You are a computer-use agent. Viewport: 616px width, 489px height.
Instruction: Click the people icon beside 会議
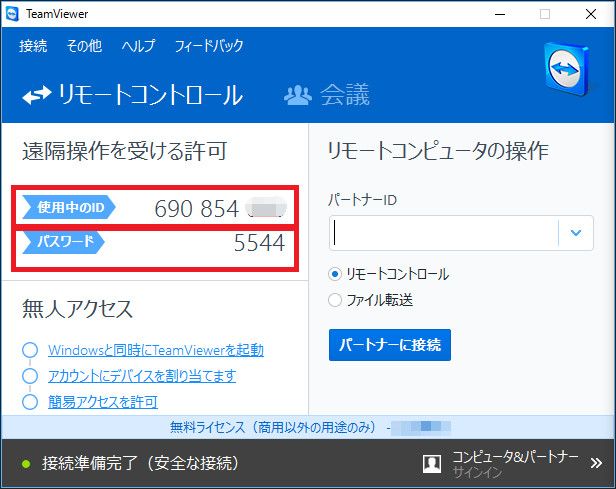tap(298, 95)
